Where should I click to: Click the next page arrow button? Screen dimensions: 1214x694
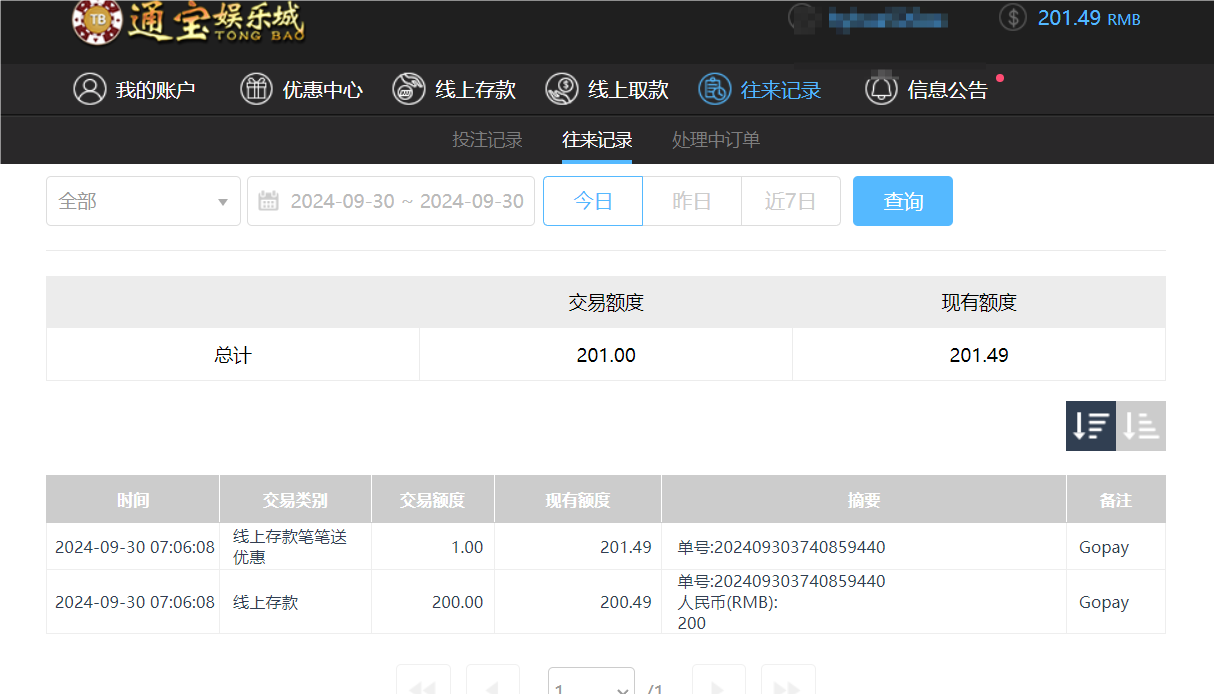[718, 685]
